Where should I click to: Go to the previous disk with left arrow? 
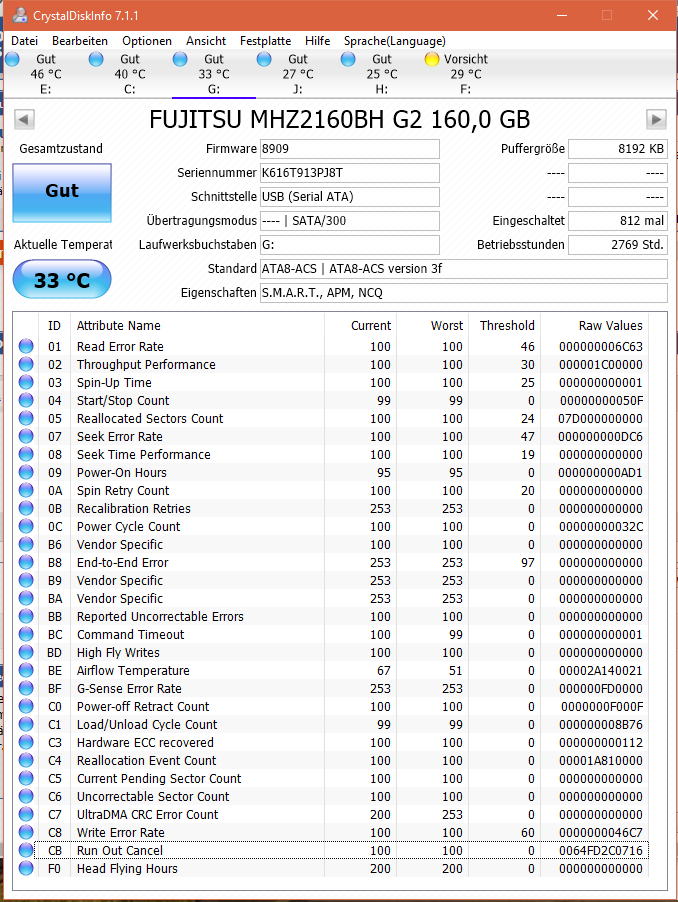click(24, 120)
